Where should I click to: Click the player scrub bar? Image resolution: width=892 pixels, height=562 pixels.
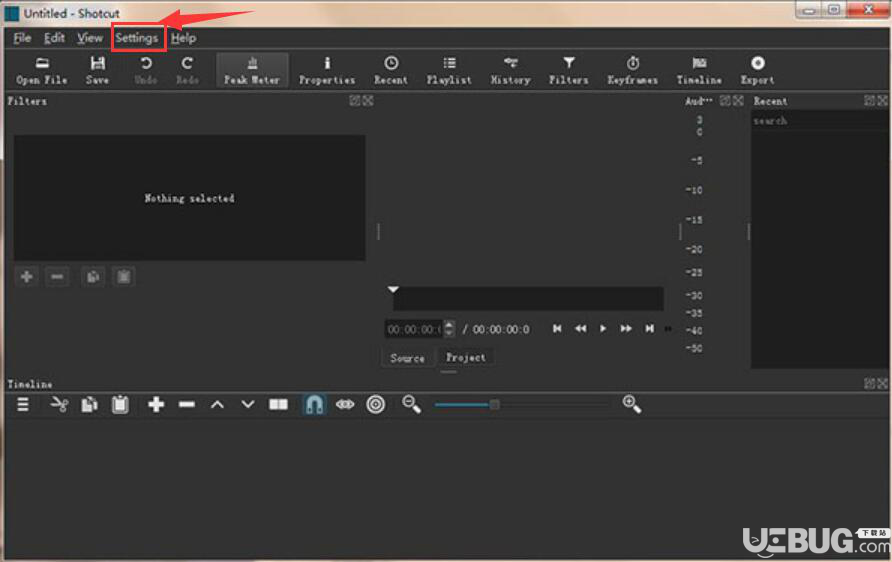point(528,299)
